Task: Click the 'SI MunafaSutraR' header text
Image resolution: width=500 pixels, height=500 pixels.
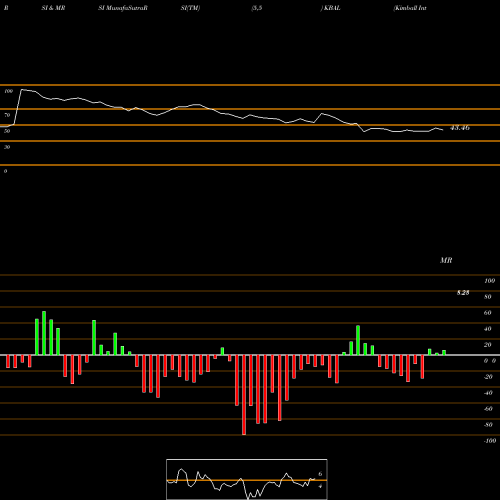Action: pos(123,8)
